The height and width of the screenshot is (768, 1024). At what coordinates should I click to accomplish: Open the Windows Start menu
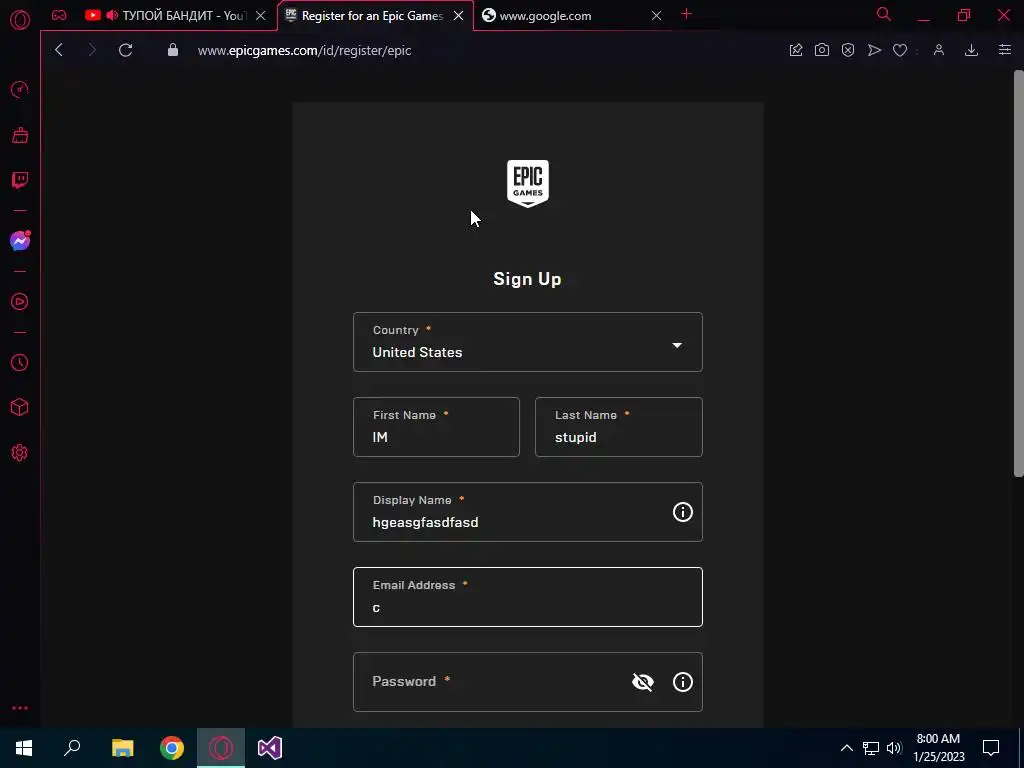[x=24, y=748]
